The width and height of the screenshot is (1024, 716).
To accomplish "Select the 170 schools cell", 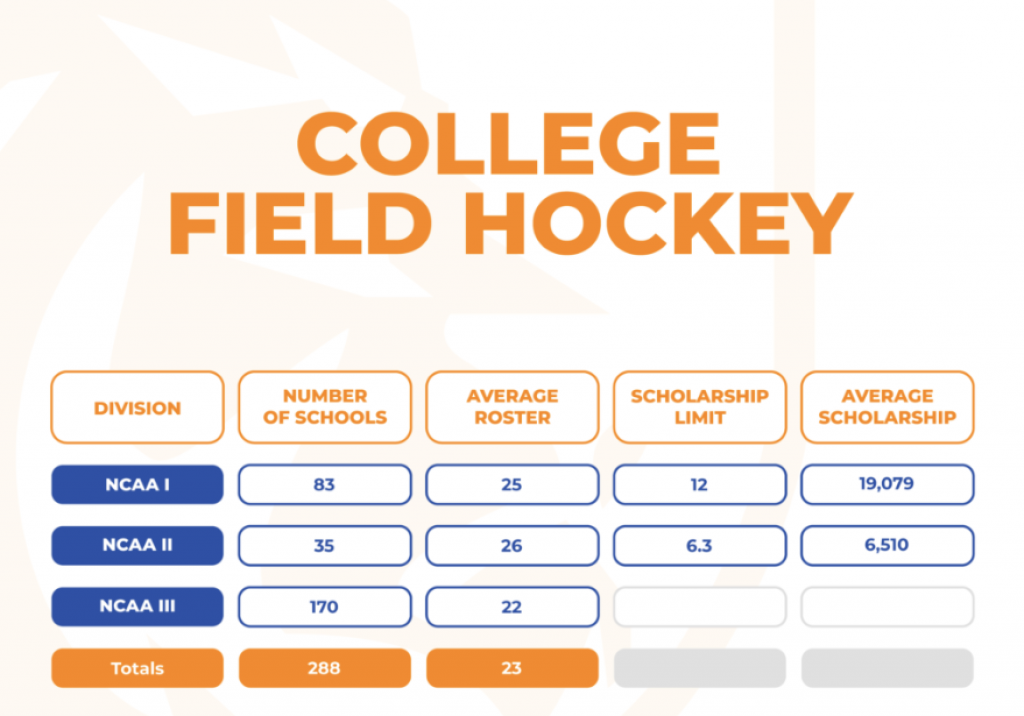I will pyautogui.click(x=324, y=607).
